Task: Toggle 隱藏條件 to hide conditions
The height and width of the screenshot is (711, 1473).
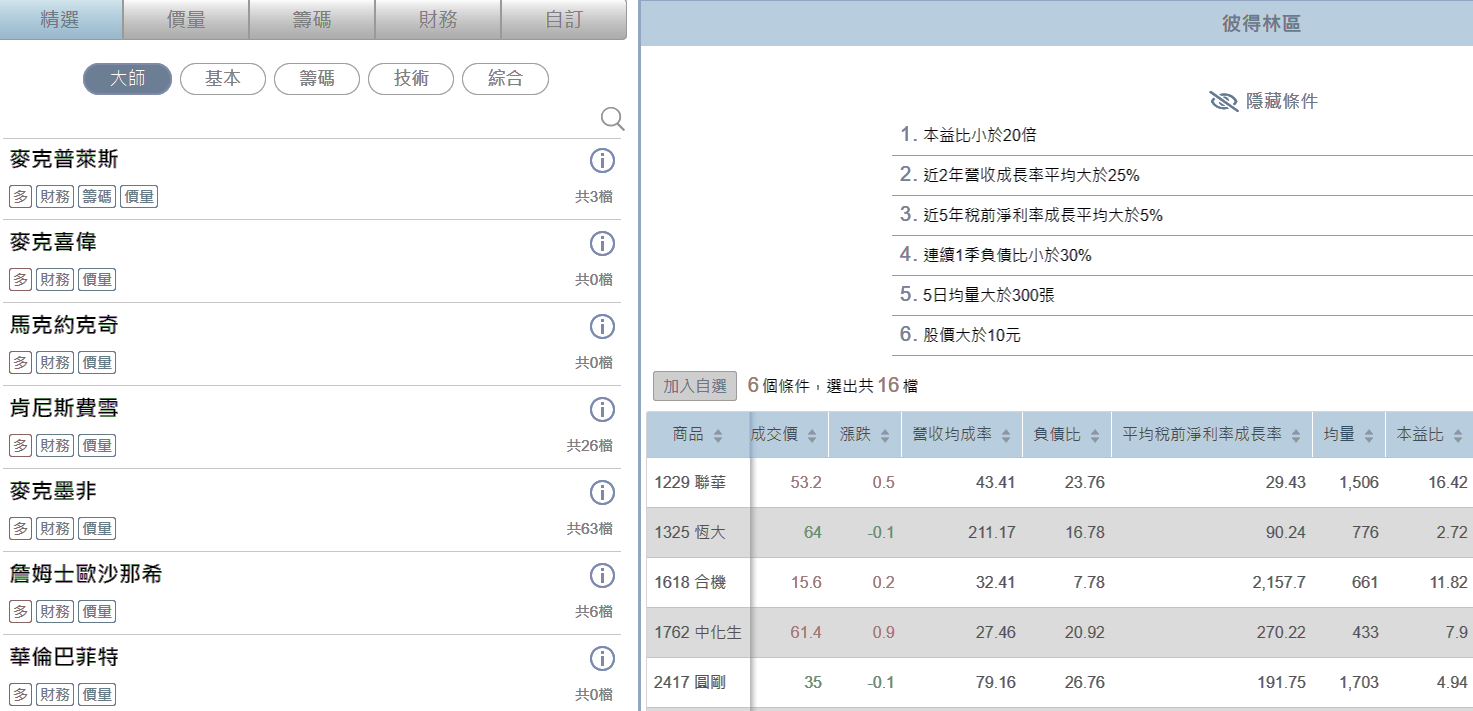Action: coord(1263,101)
